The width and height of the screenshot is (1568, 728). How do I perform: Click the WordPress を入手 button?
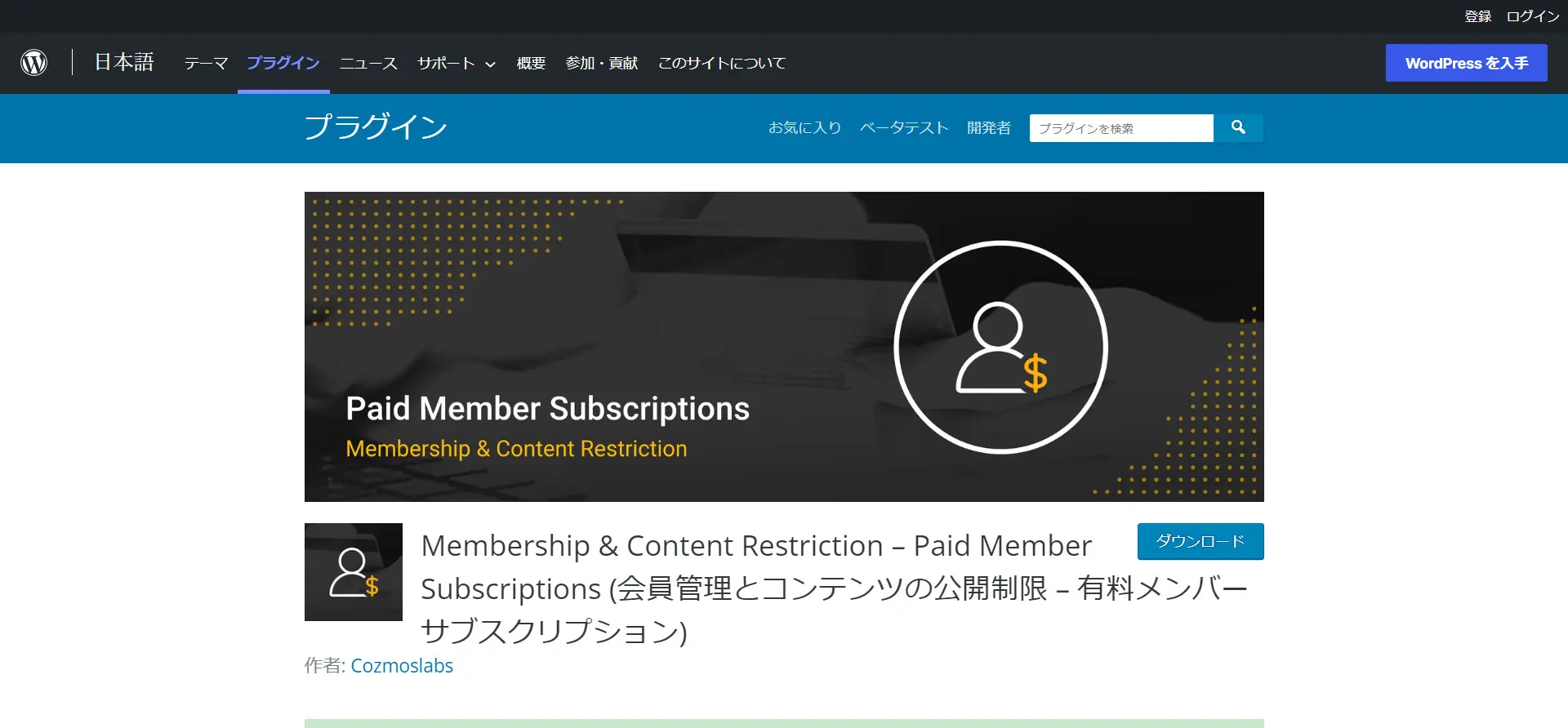click(1467, 63)
